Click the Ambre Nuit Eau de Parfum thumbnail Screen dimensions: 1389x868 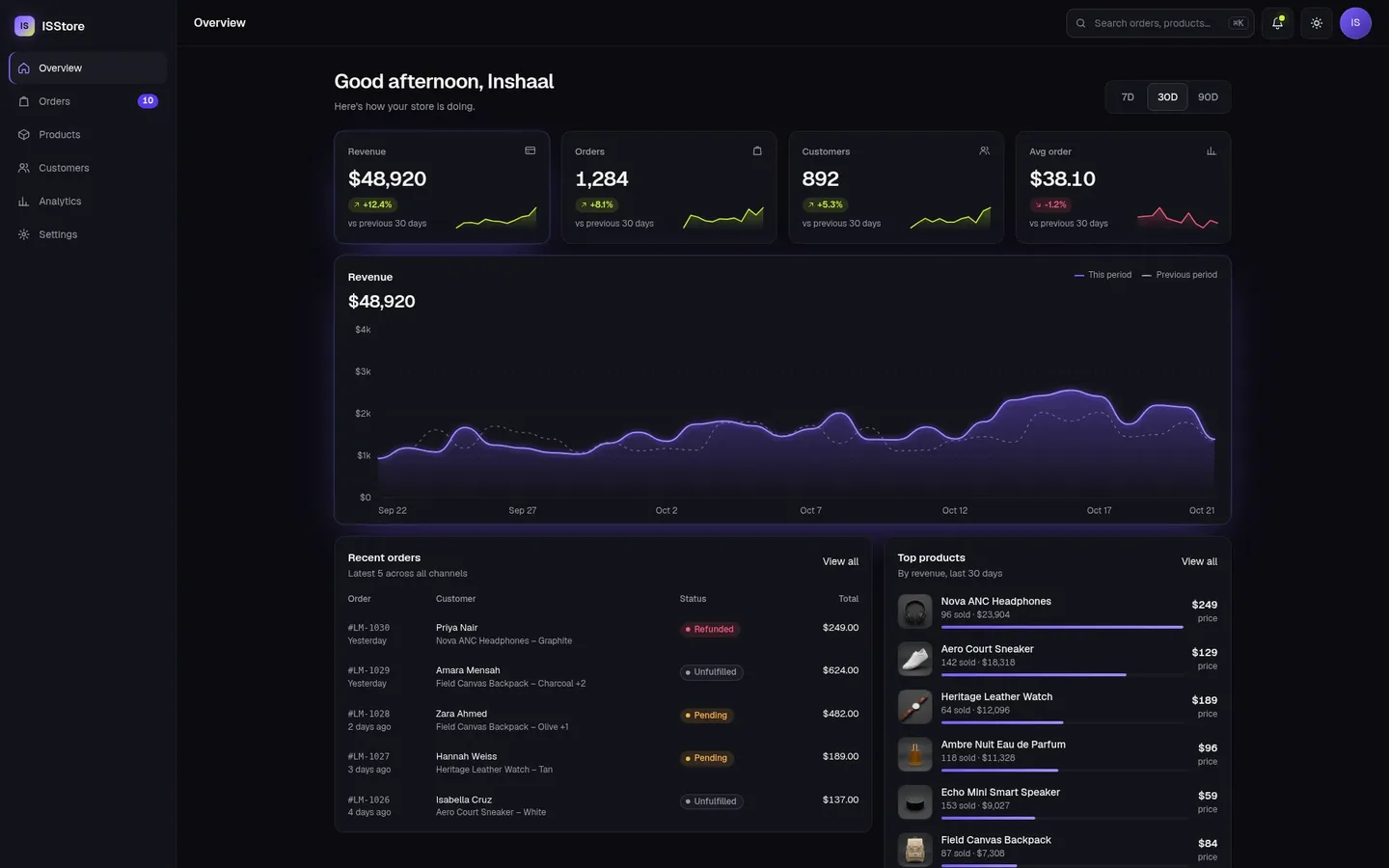tap(914, 754)
